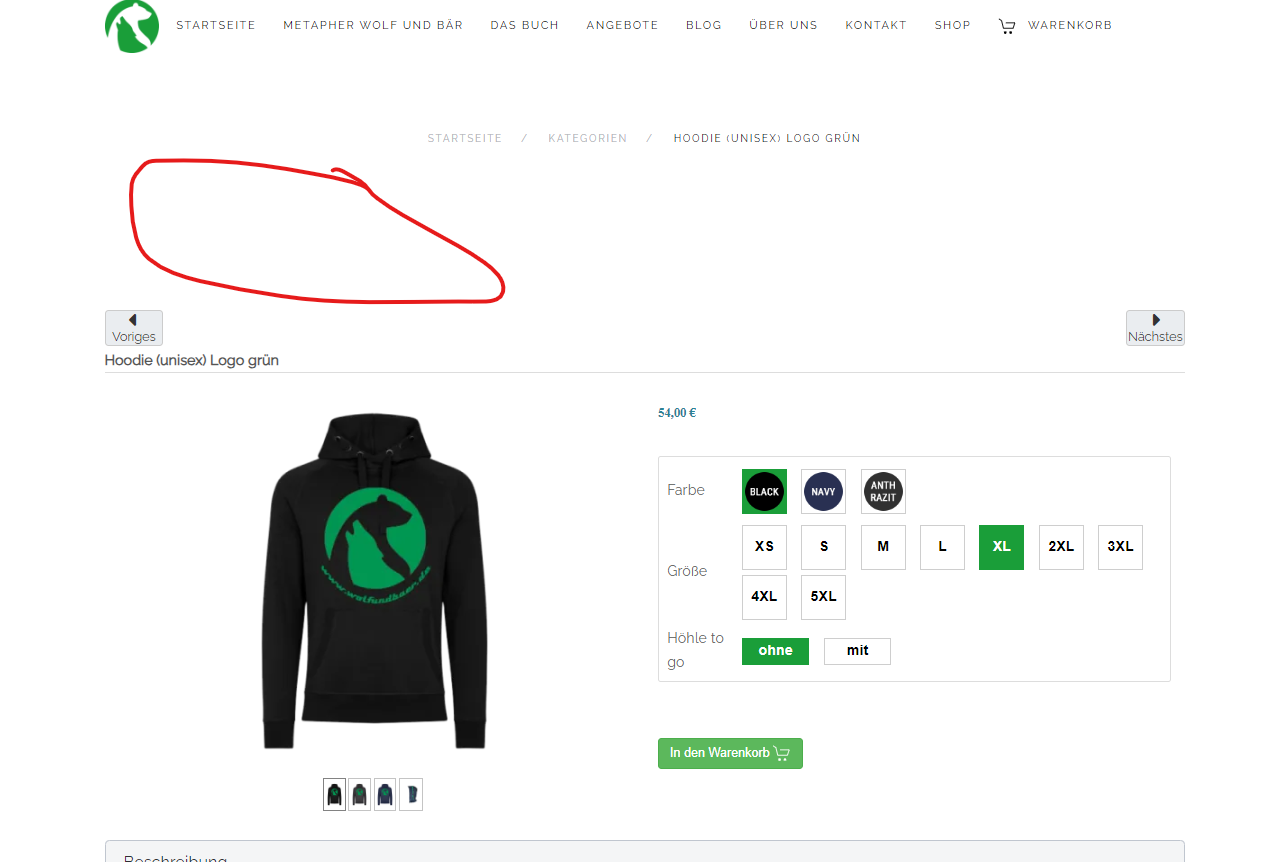Pick the Navy color swatch
The width and height of the screenshot is (1277, 862).
point(823,492)
